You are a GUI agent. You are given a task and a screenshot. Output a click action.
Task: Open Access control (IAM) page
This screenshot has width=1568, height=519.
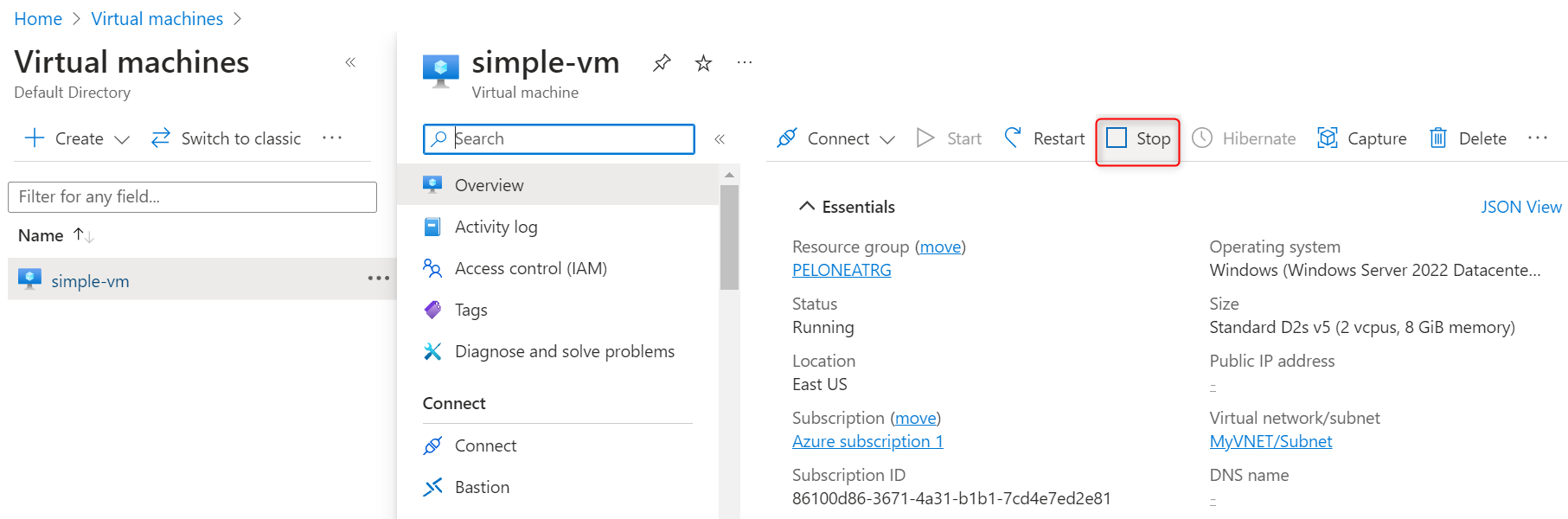pos(530,268)
